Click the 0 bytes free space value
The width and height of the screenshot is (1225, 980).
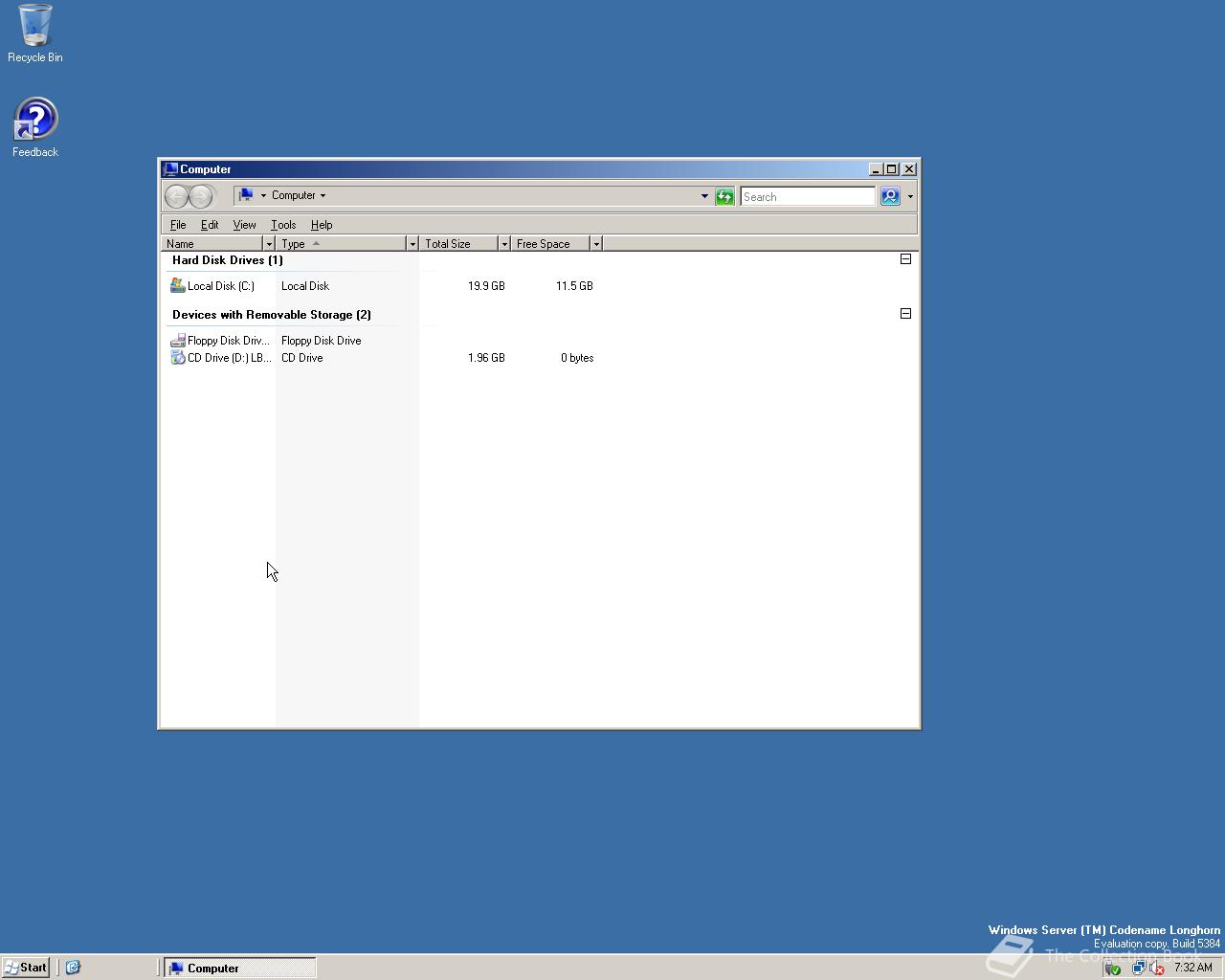577,358
